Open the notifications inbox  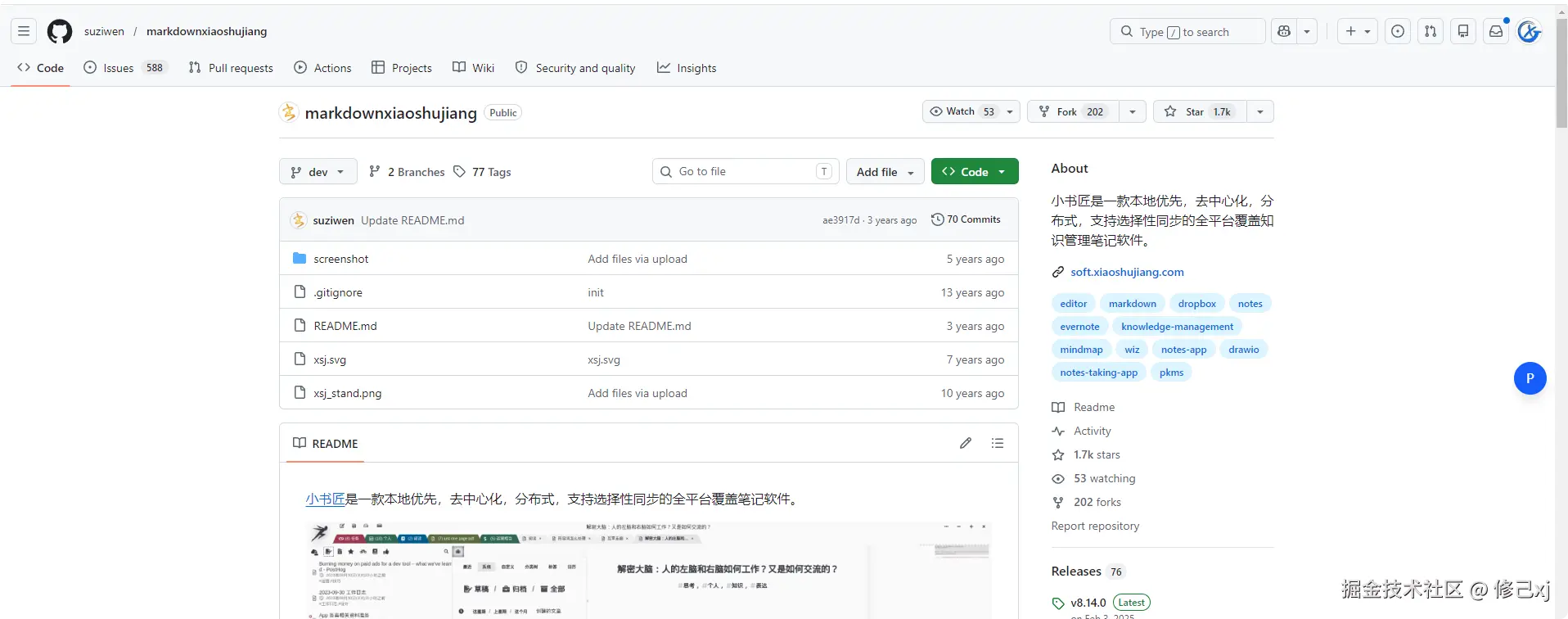1496,31
